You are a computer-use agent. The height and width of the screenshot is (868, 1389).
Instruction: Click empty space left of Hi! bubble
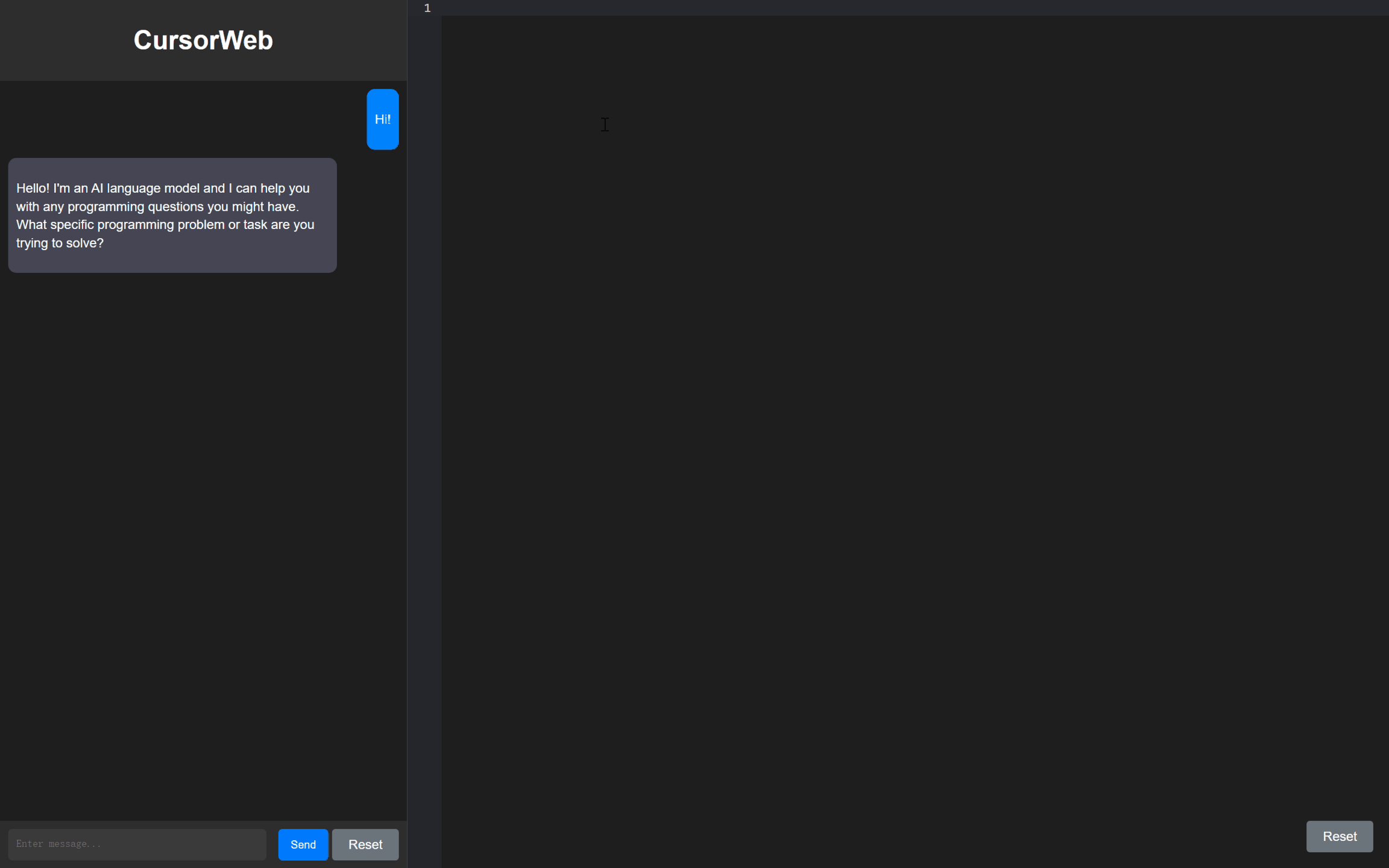point(181,119)
